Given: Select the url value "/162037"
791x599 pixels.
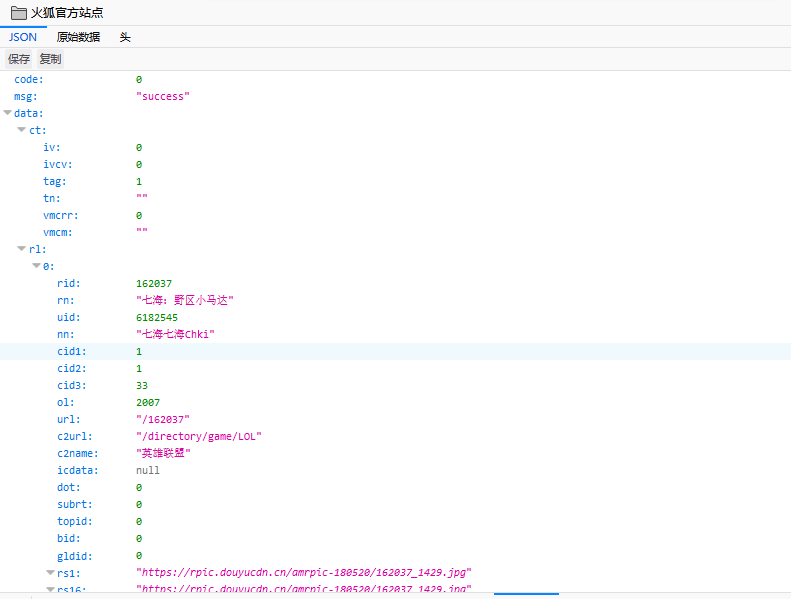Looking at the screenshot, I should [163, 419].
